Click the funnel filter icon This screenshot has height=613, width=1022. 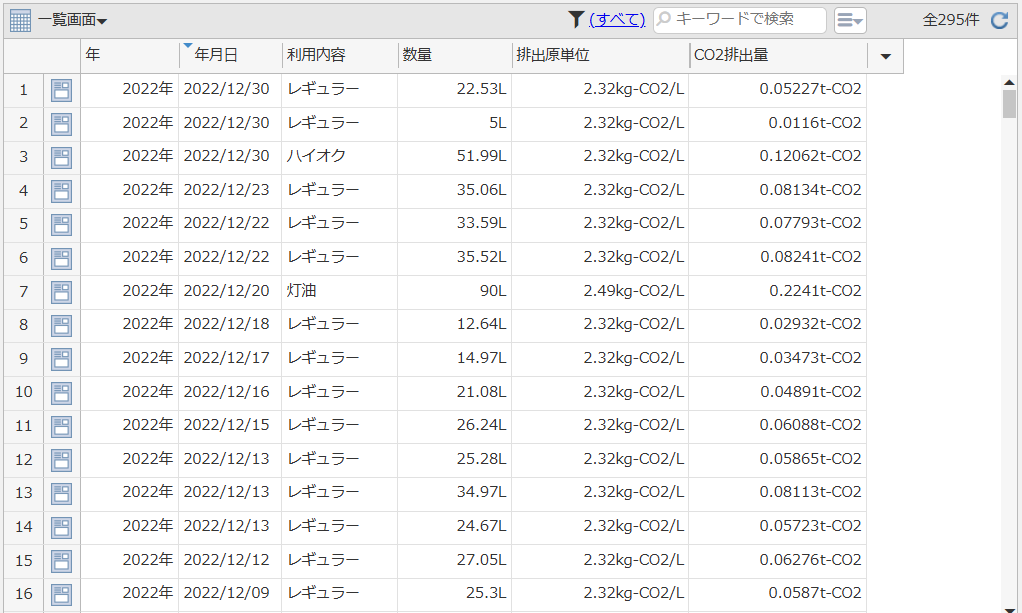point(576,19)
